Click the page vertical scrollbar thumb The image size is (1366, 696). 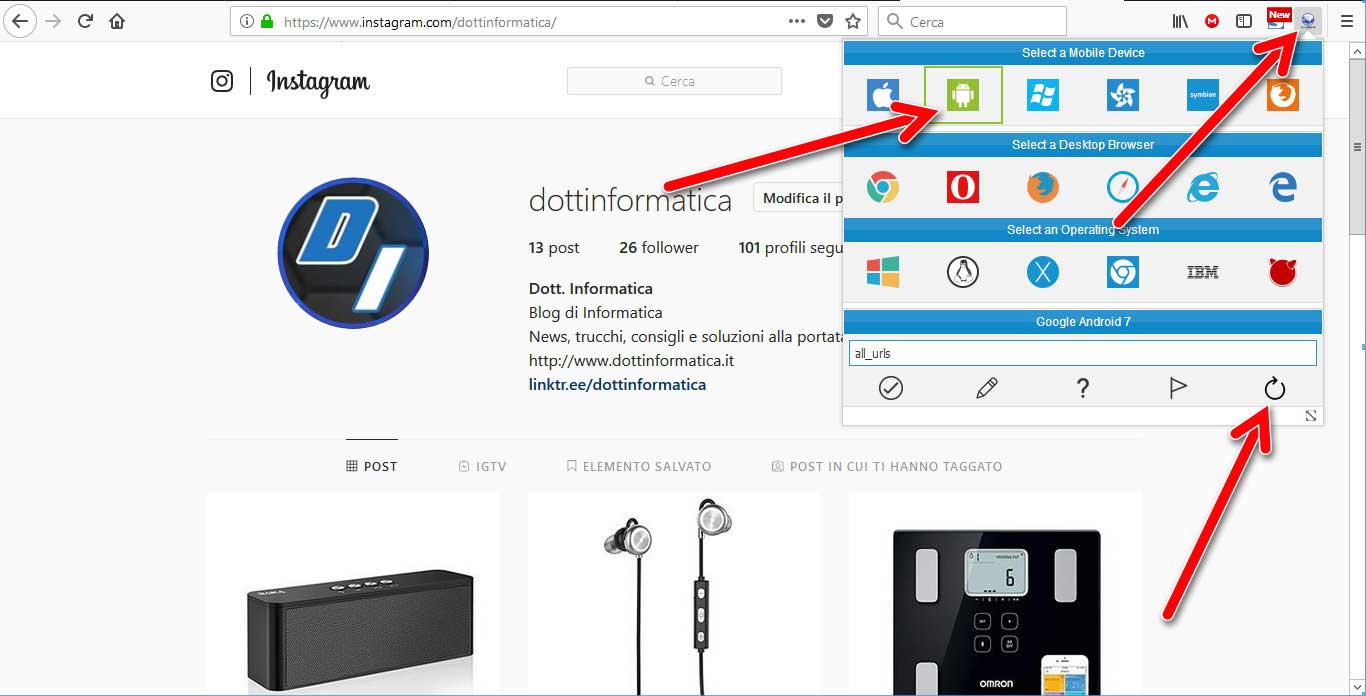(x=1357, y=147)
